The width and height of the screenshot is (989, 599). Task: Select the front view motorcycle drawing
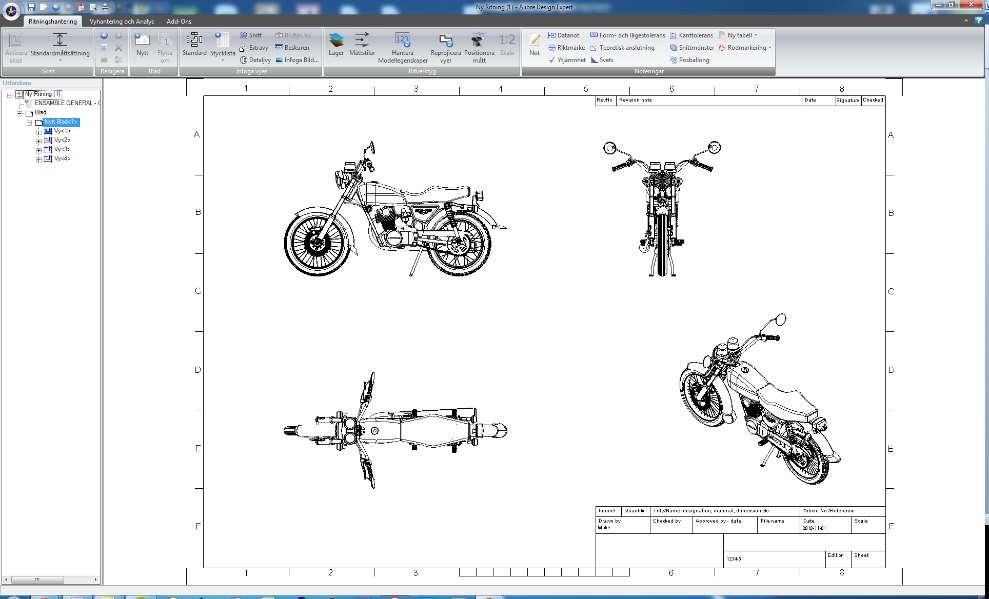[x=660, y=208]
